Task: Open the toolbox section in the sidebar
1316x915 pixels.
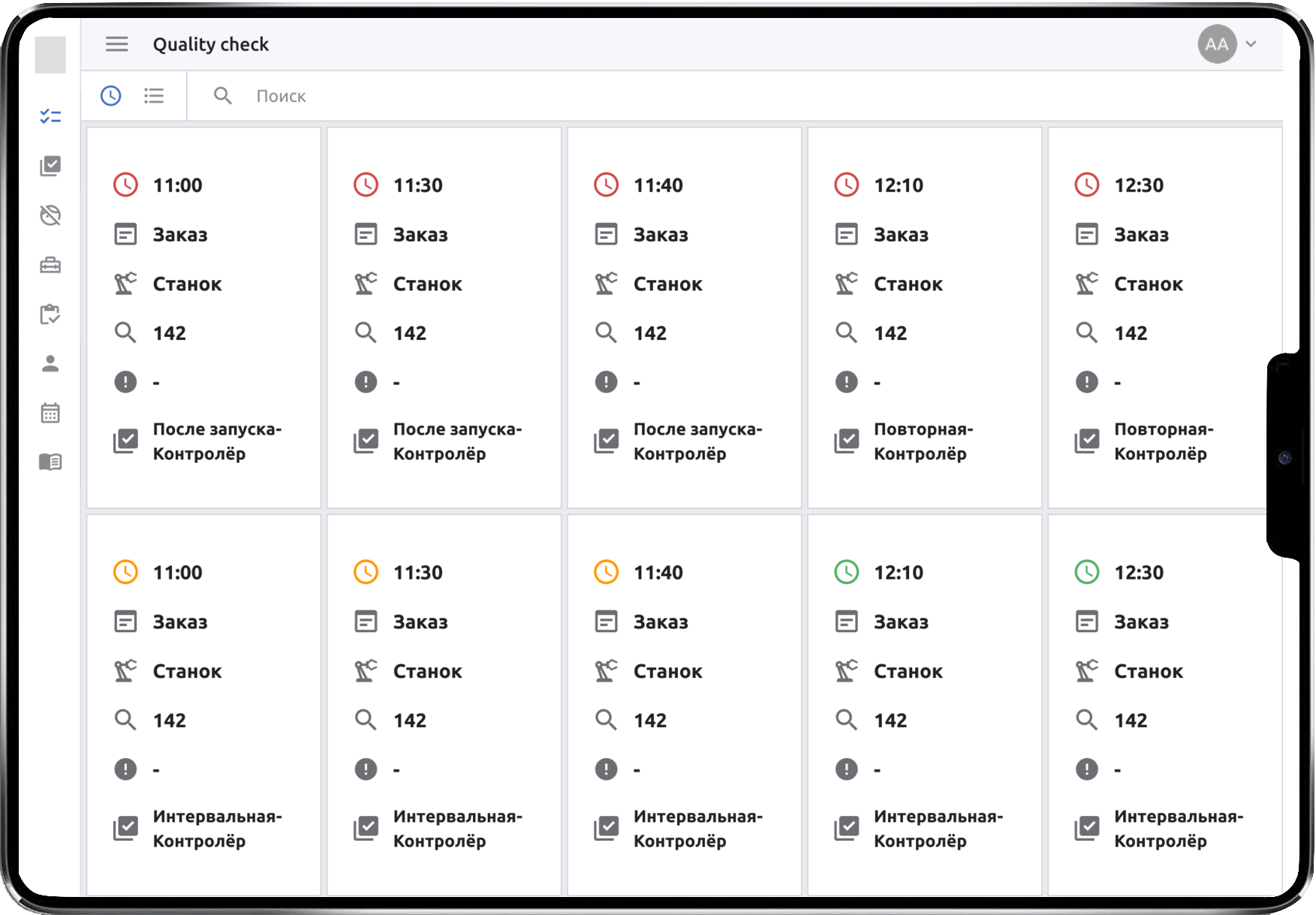Action: click(50, 265)
